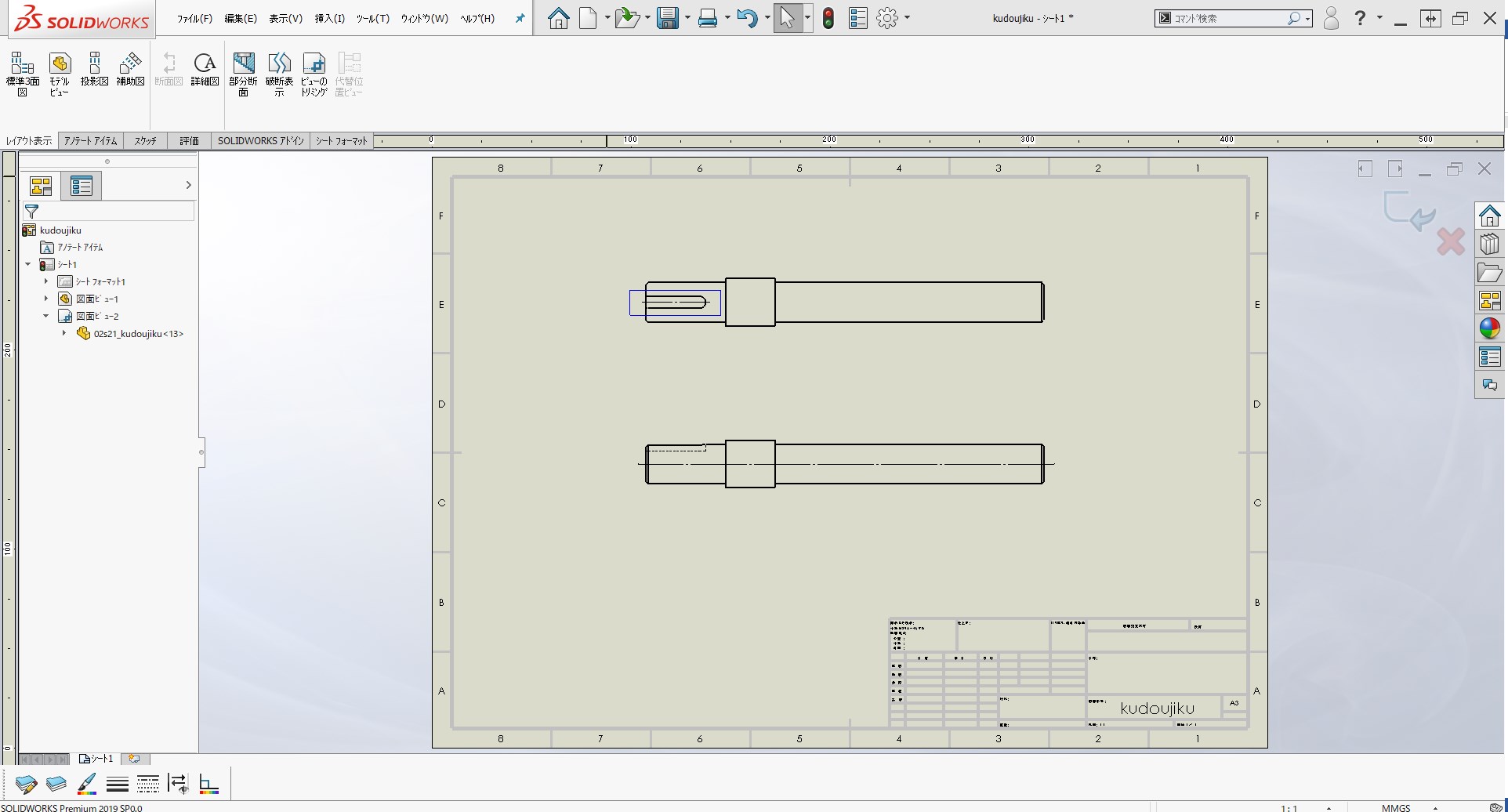The image size is (1508, 812).
Task: Click the rebuild traffic light icon
Action: (828, 18)
